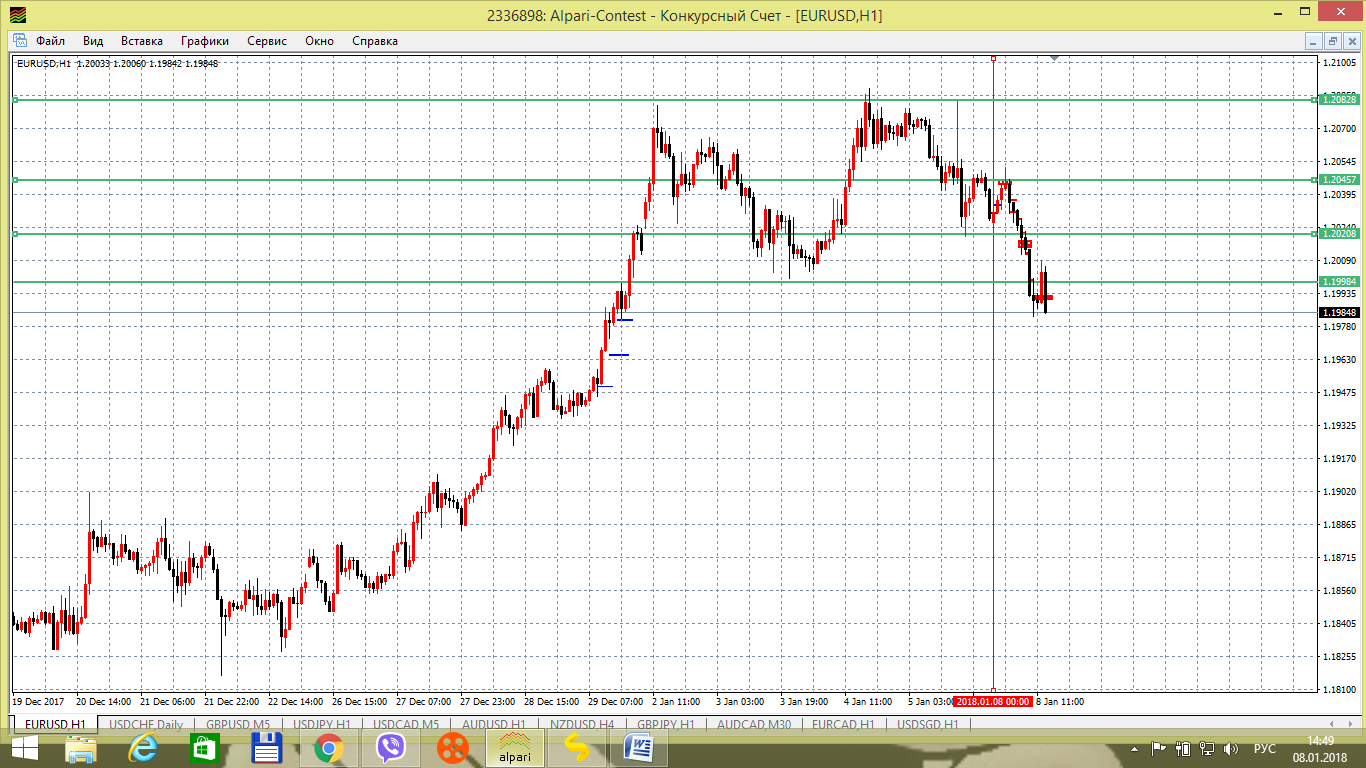Show hidden system tray icons
Screen dimensions: 1366x768
pyautogui.click(x=1135, y=748)
